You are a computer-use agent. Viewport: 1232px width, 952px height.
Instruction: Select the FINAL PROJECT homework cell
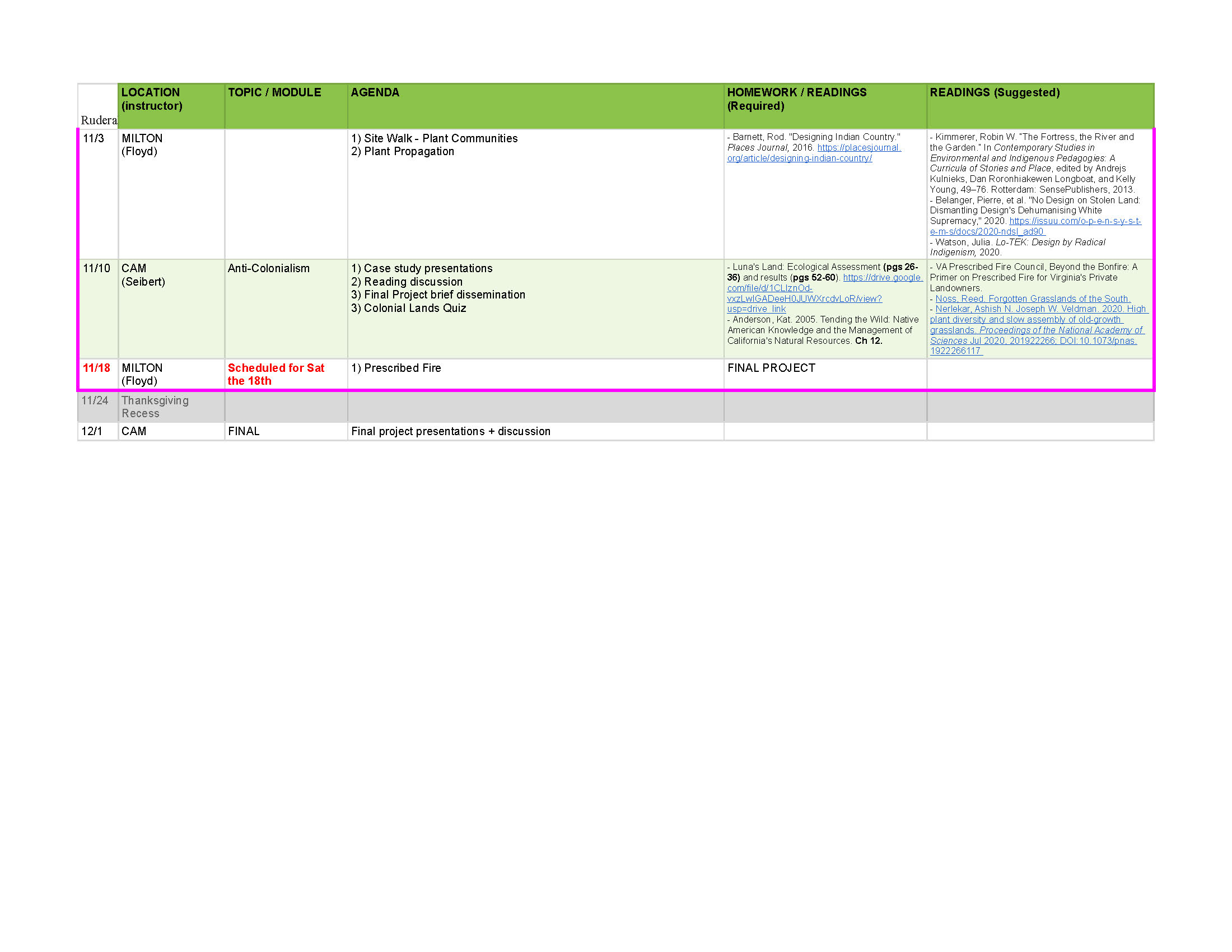point(771,368)
